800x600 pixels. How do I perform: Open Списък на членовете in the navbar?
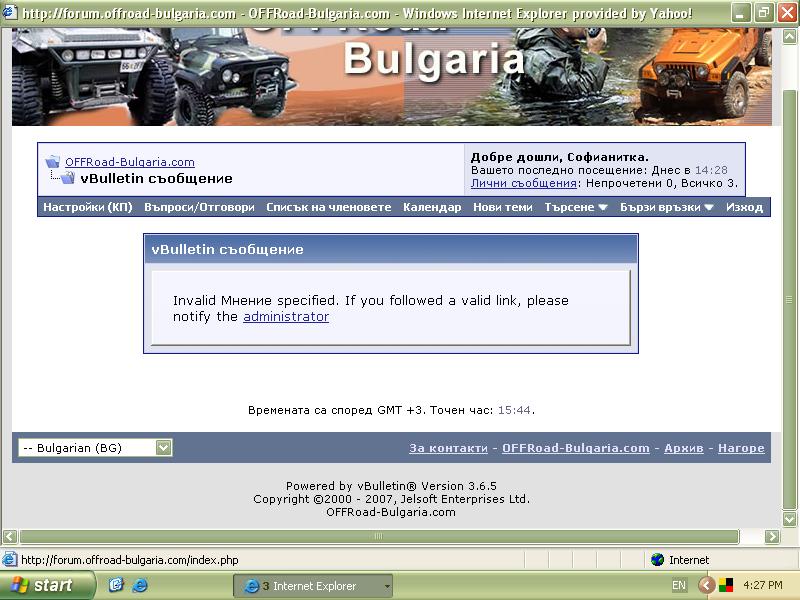click(x=329, y=207)
